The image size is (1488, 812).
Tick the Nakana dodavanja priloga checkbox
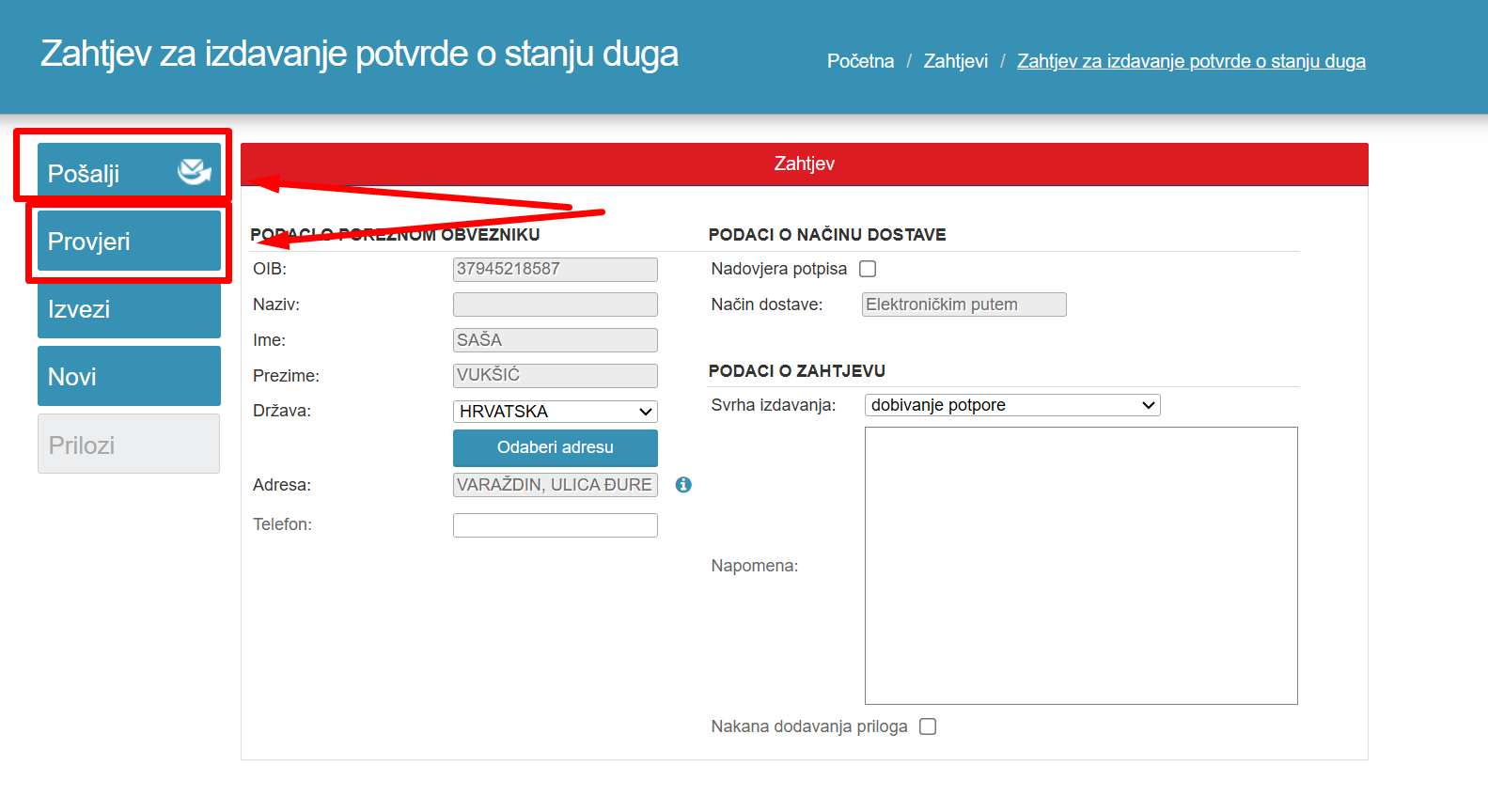(x=928, y=726)
